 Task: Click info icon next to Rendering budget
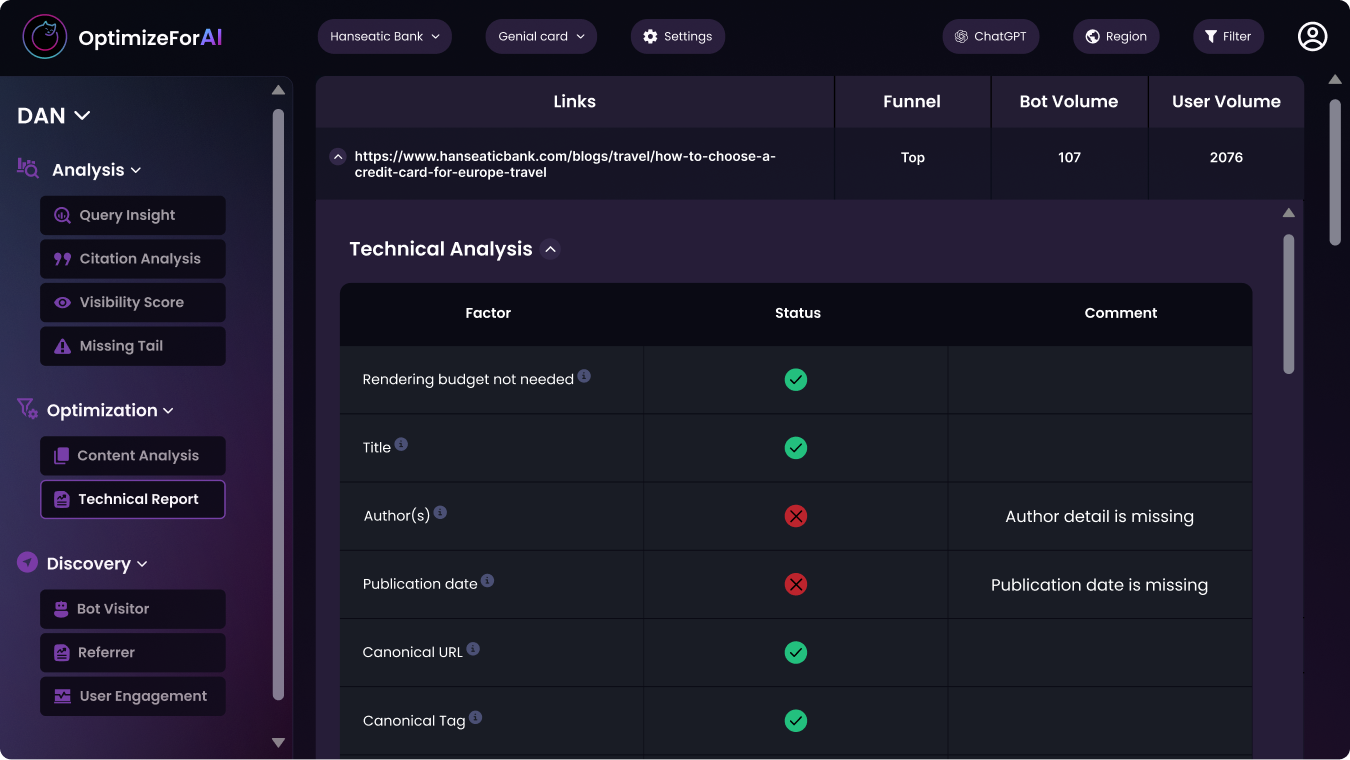tap(584, 376)
